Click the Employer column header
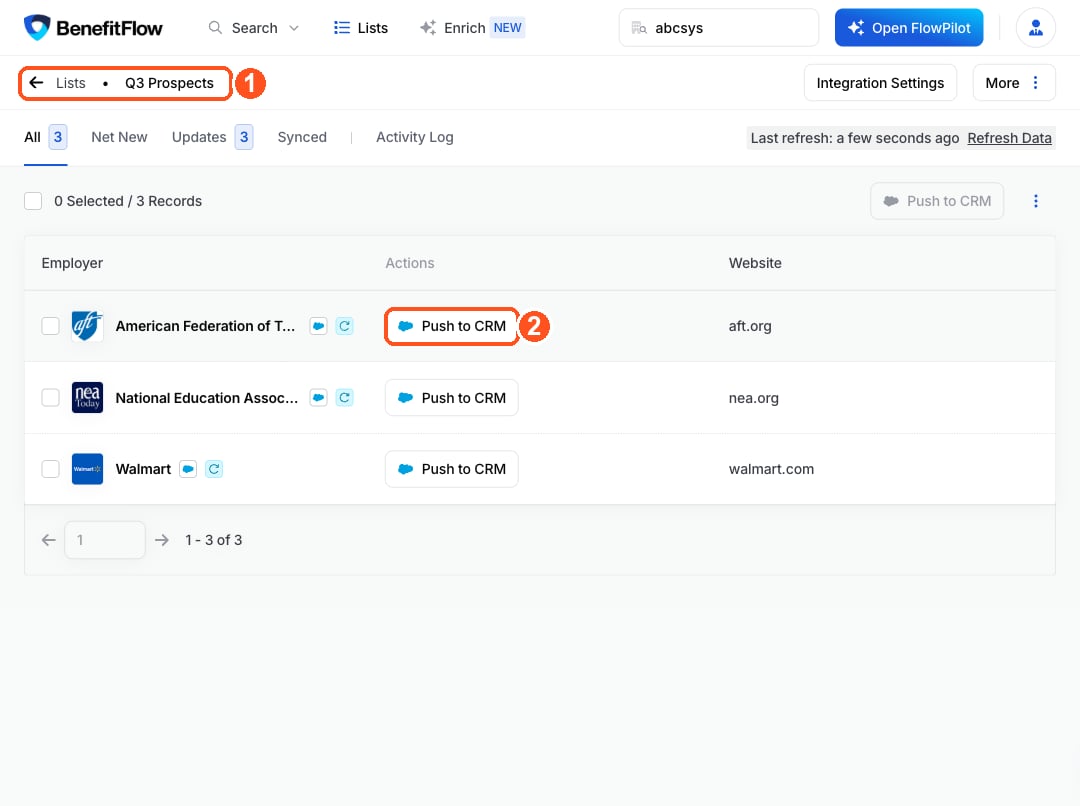This screenshot has height=806, width=1080. point(72,263)
